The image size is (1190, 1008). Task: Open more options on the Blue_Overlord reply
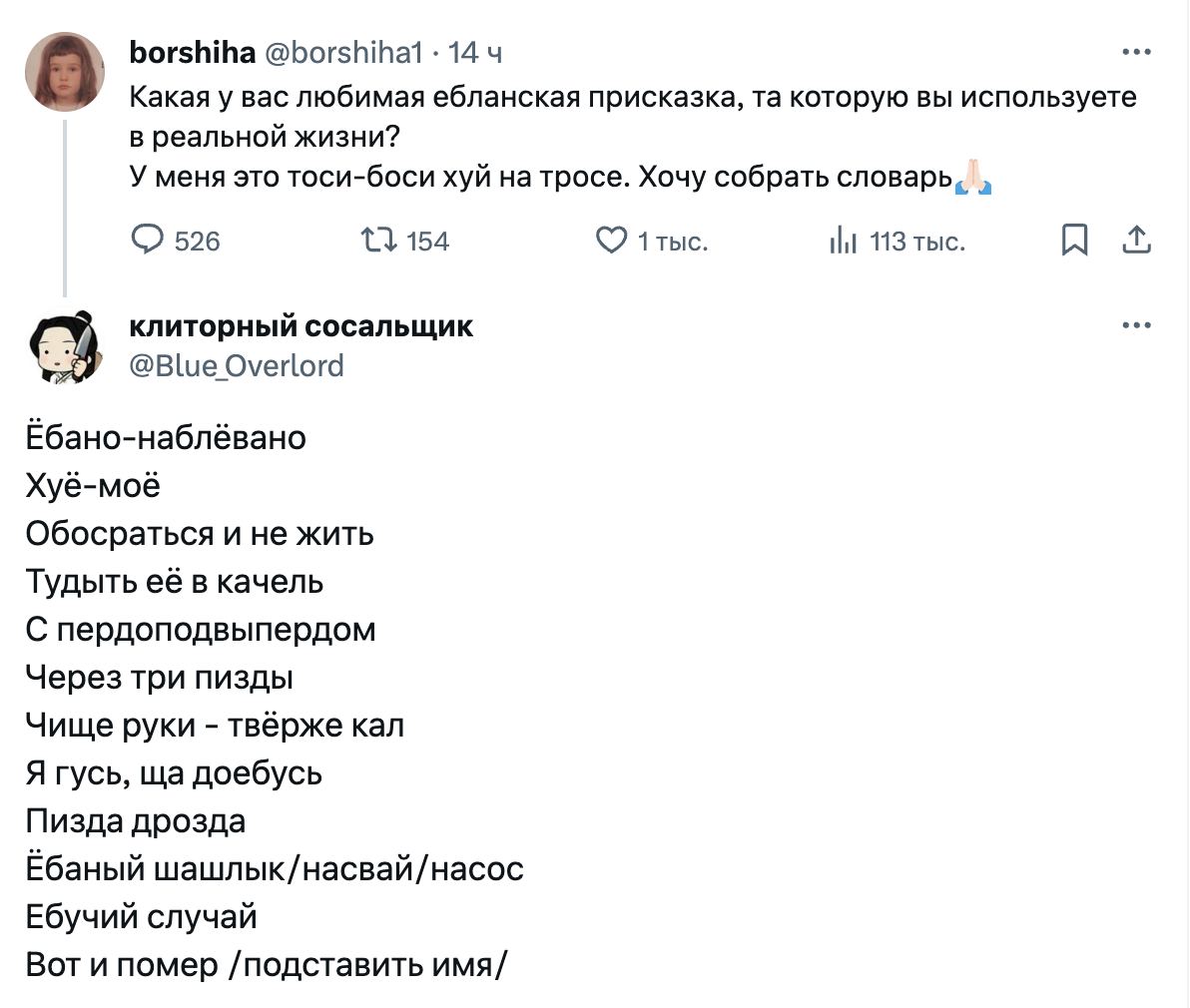[1137, 325]
